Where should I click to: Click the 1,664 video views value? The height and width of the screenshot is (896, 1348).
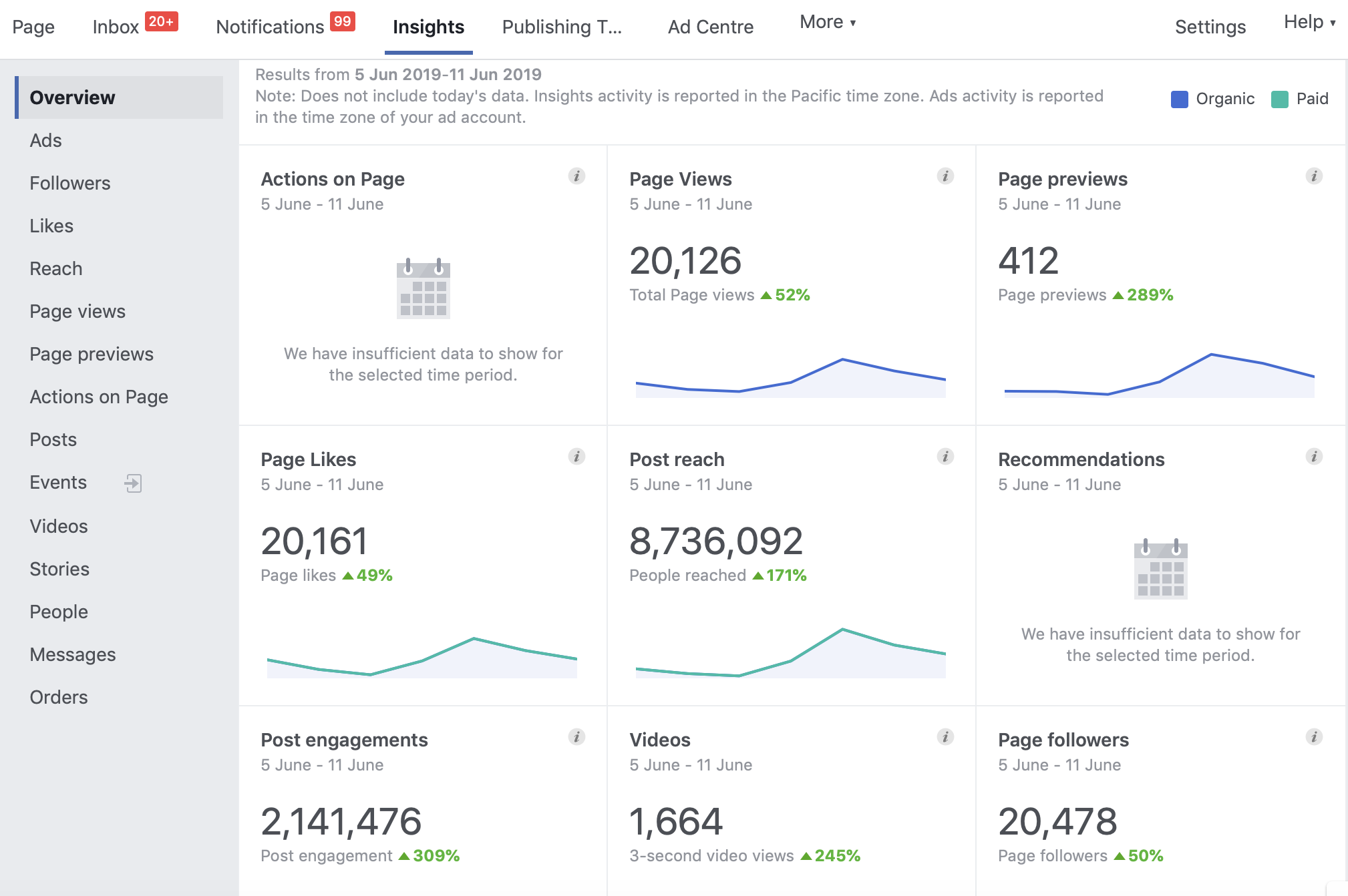pyautogui.click(x=676, y=821)
